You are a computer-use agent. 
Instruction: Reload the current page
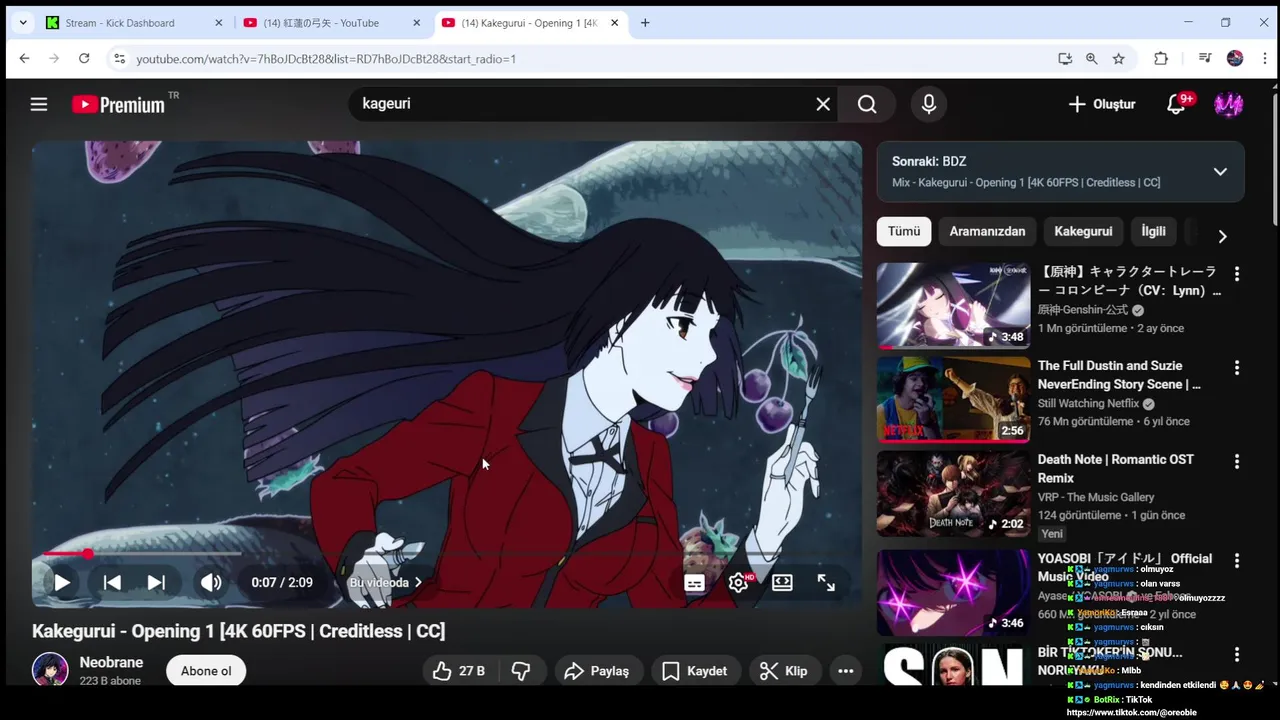(84, 59)
